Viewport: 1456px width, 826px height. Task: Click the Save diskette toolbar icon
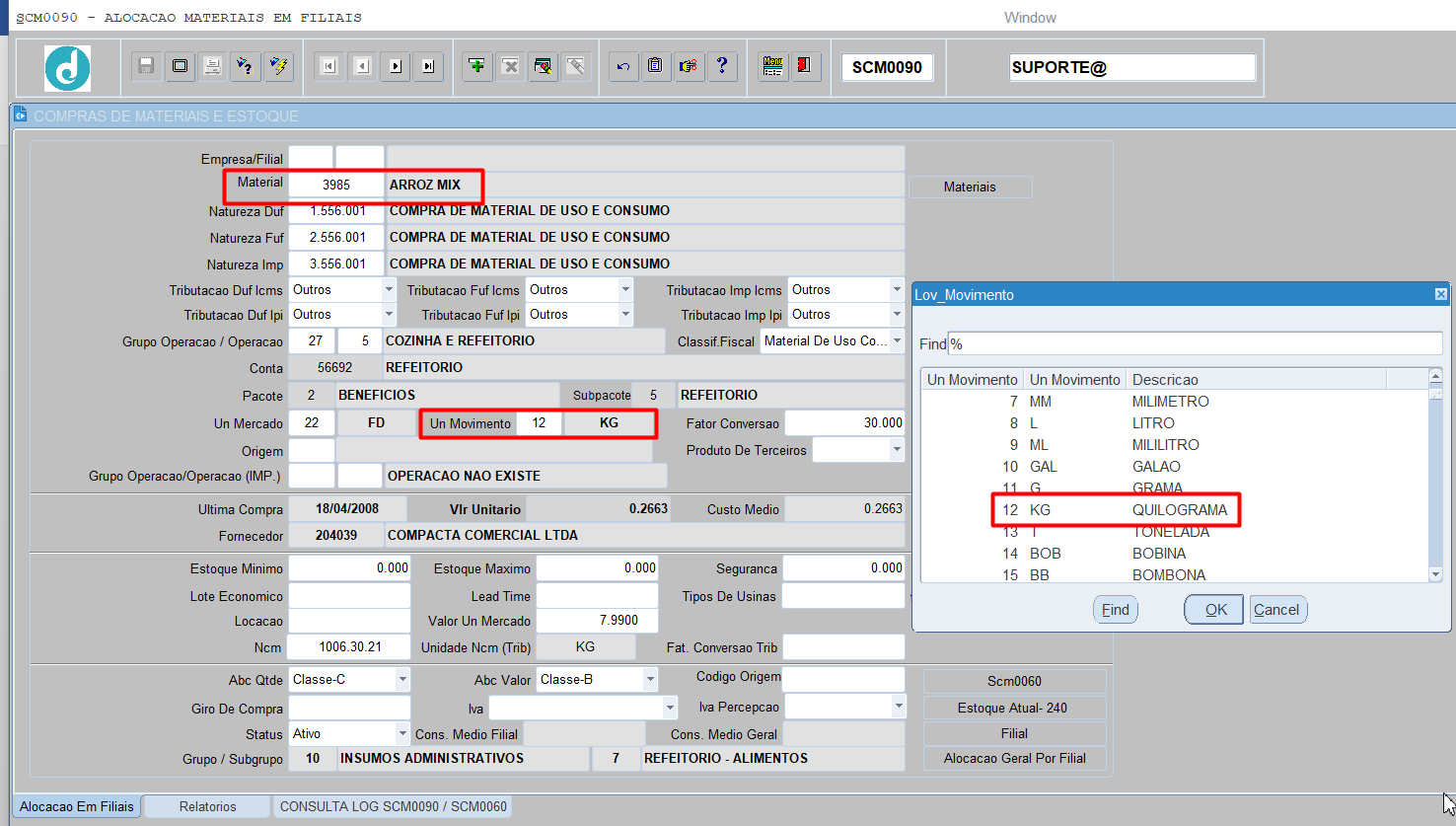click(x=146, y=66)
